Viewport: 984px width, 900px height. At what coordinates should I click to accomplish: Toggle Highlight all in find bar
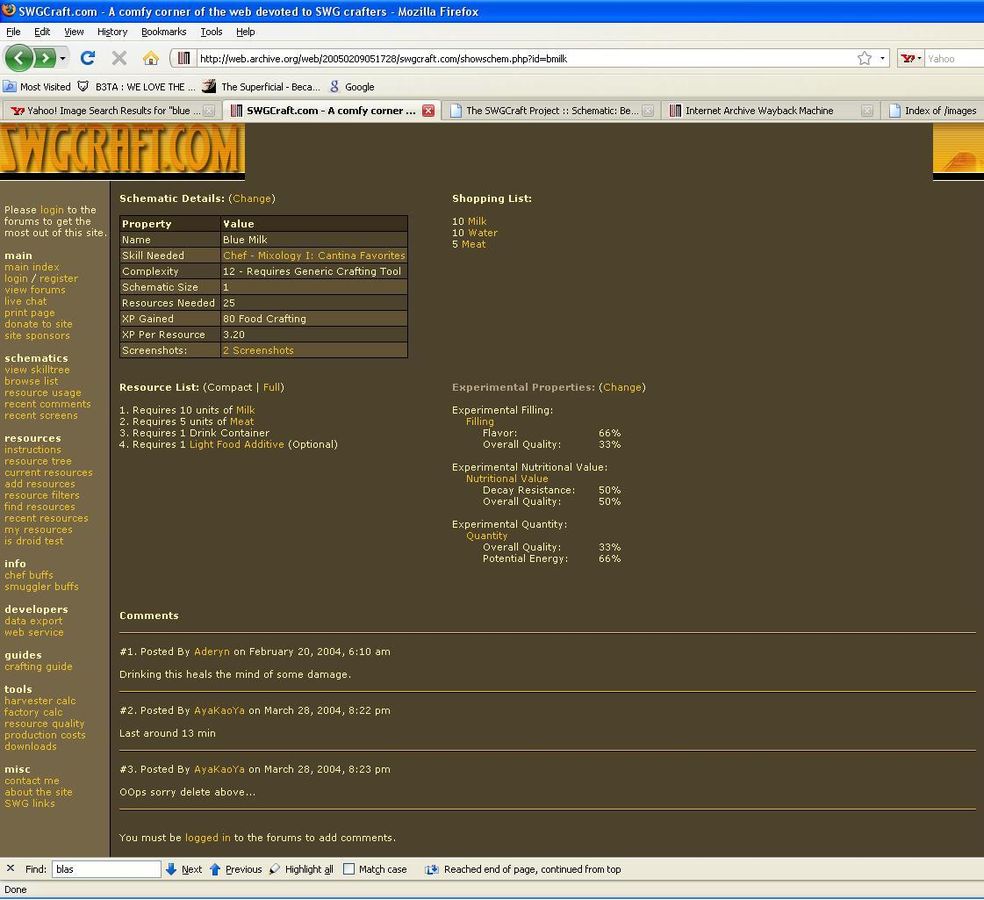pyautogui.click(x=276, y=869)
